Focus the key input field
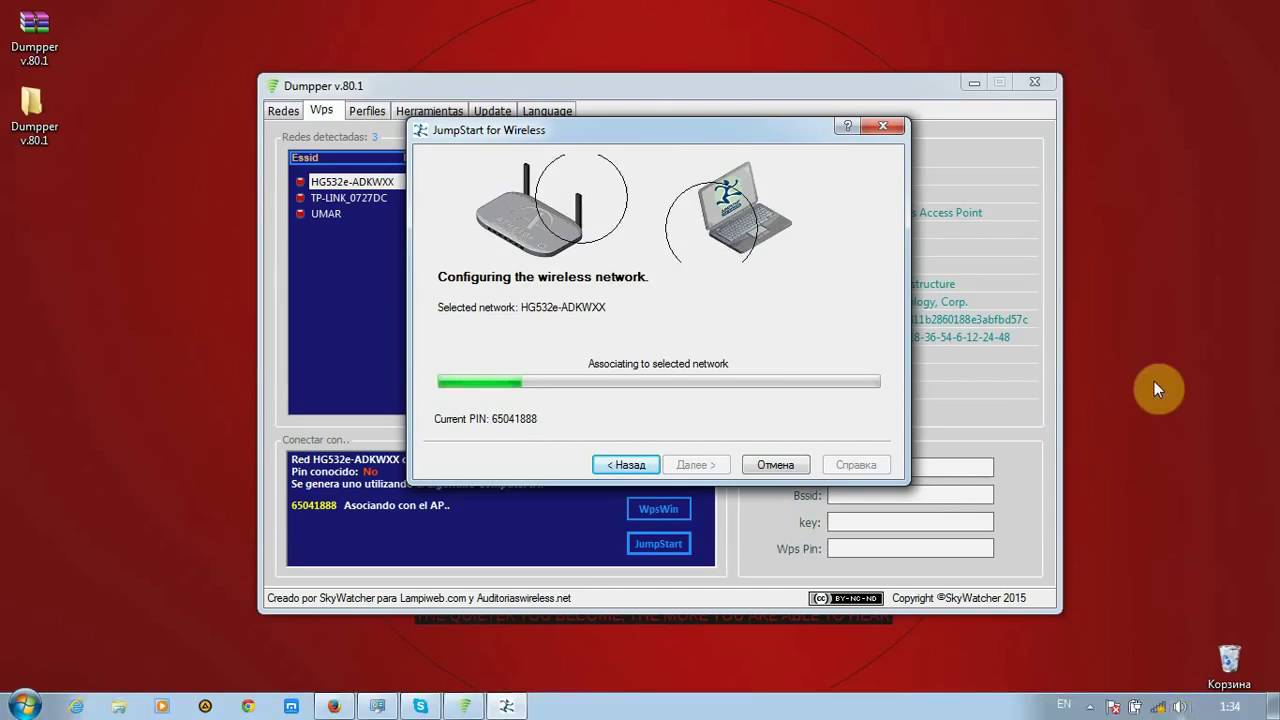Image resolution: width=1280 pixels, height=720 pixels. pyautogui.click(x=910, y=522)
